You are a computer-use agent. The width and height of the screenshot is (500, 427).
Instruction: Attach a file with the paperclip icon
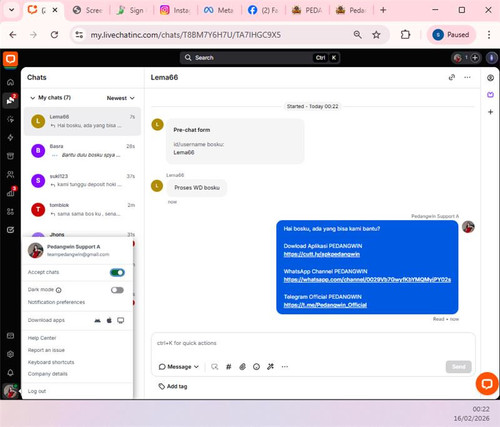coord(242,367)
